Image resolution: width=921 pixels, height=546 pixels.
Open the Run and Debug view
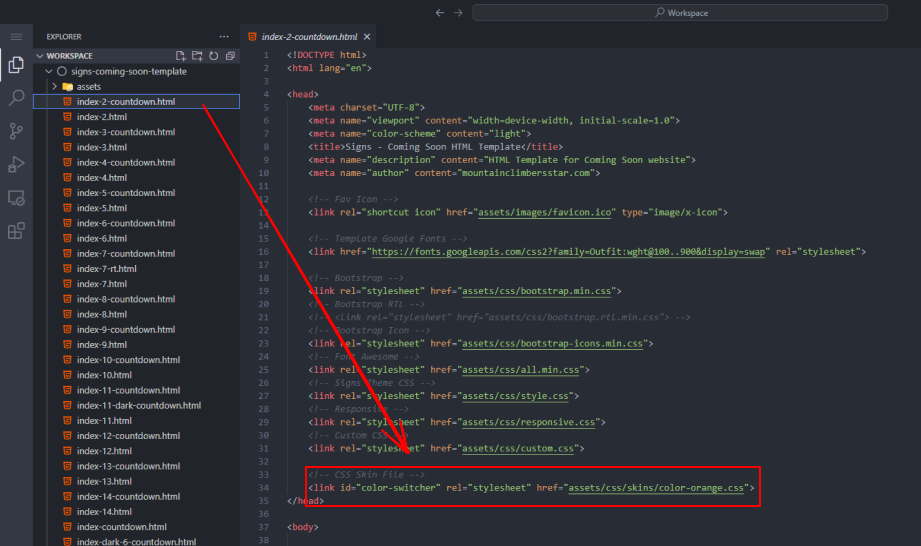tap(16, 164)
